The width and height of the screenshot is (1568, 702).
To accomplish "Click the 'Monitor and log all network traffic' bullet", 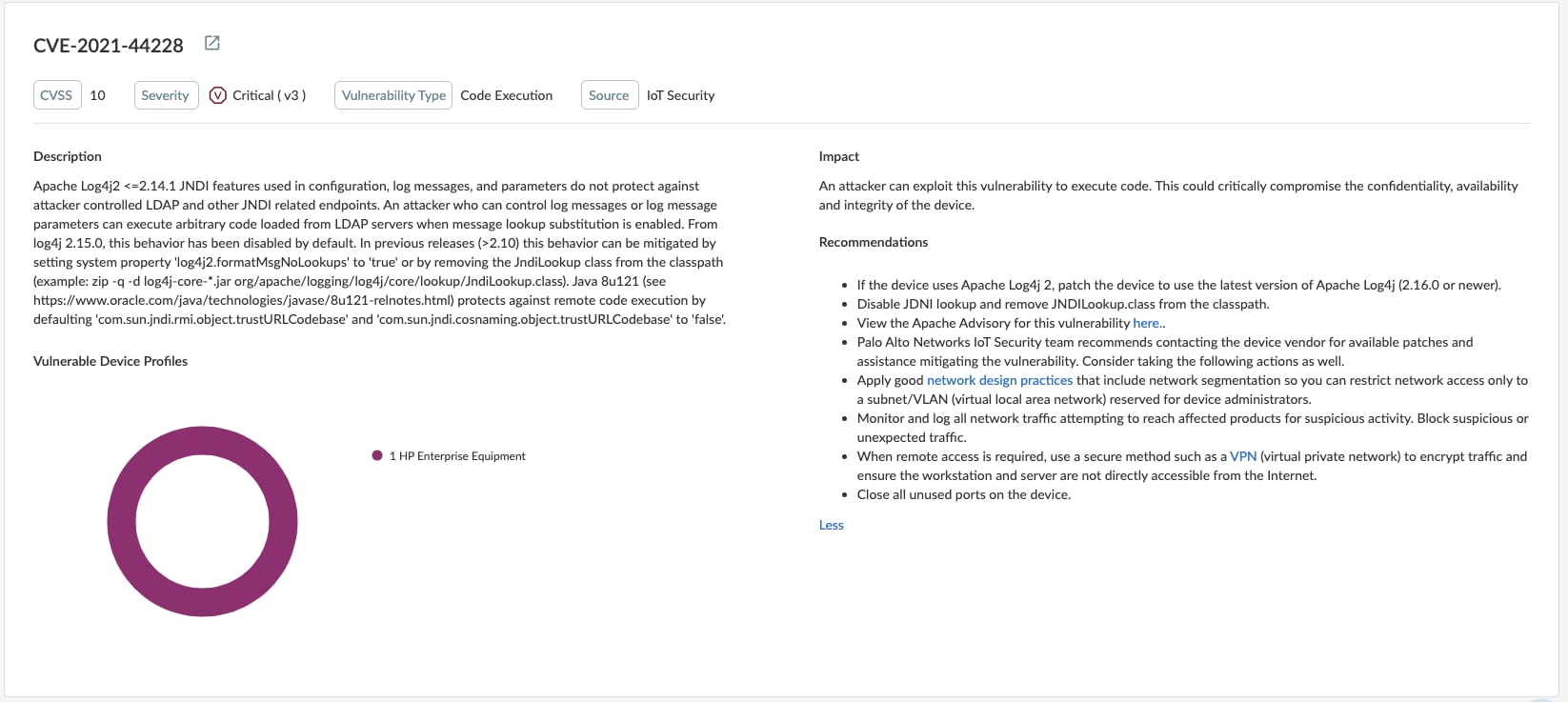I will click(1193, 428).
